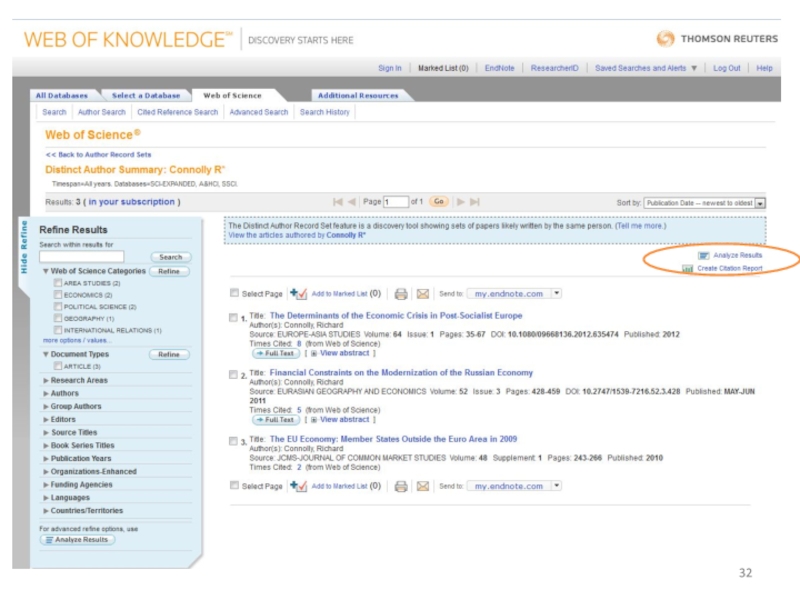
Task: Open the Advanced Search tab
Action: pyautogui.click(x=259, y=112)
